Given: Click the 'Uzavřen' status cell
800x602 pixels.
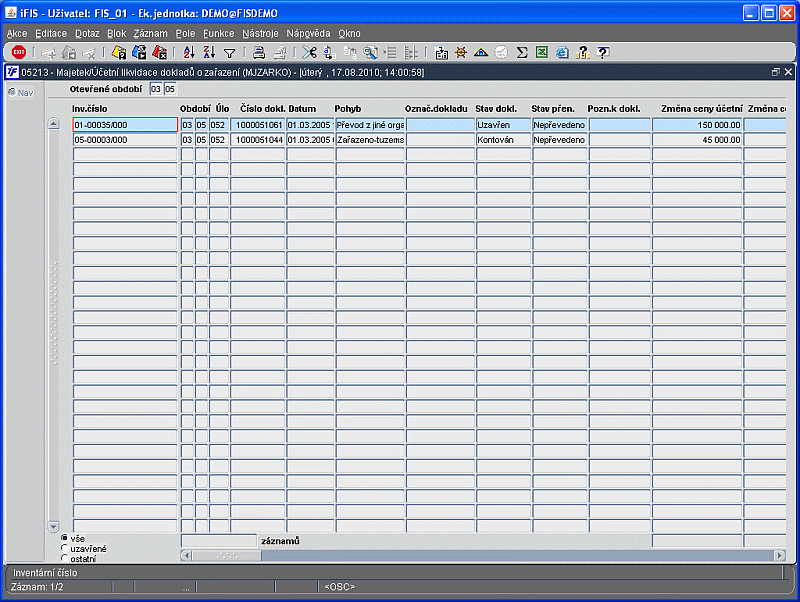Looking at the screenshot, I should coord(503,124).
